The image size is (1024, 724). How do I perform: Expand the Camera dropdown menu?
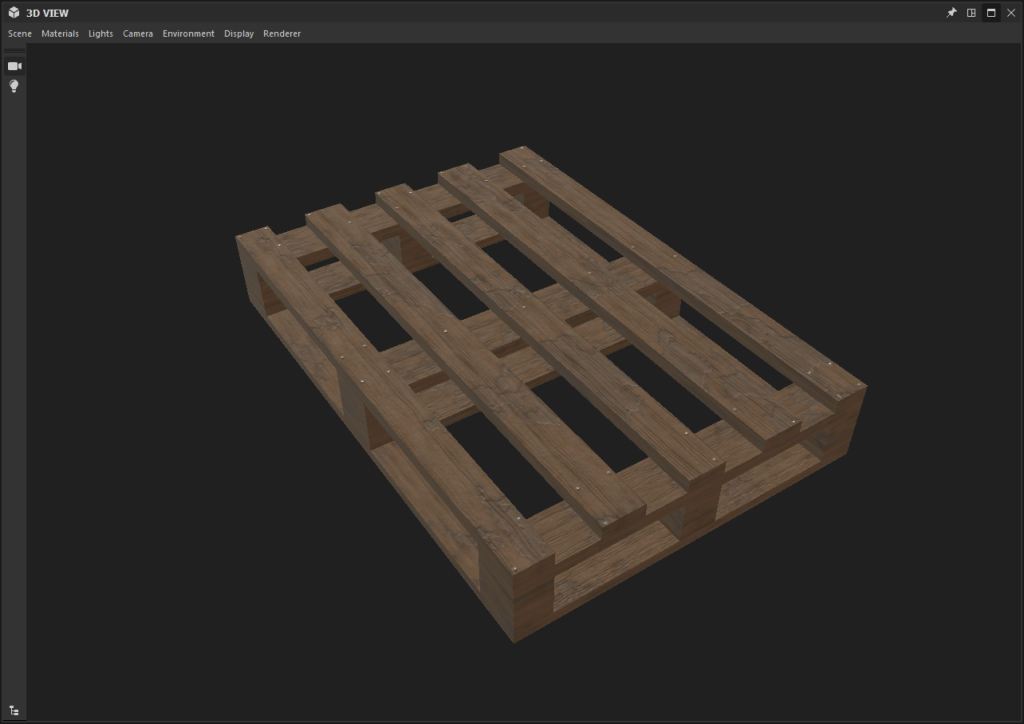pos(138,34)
